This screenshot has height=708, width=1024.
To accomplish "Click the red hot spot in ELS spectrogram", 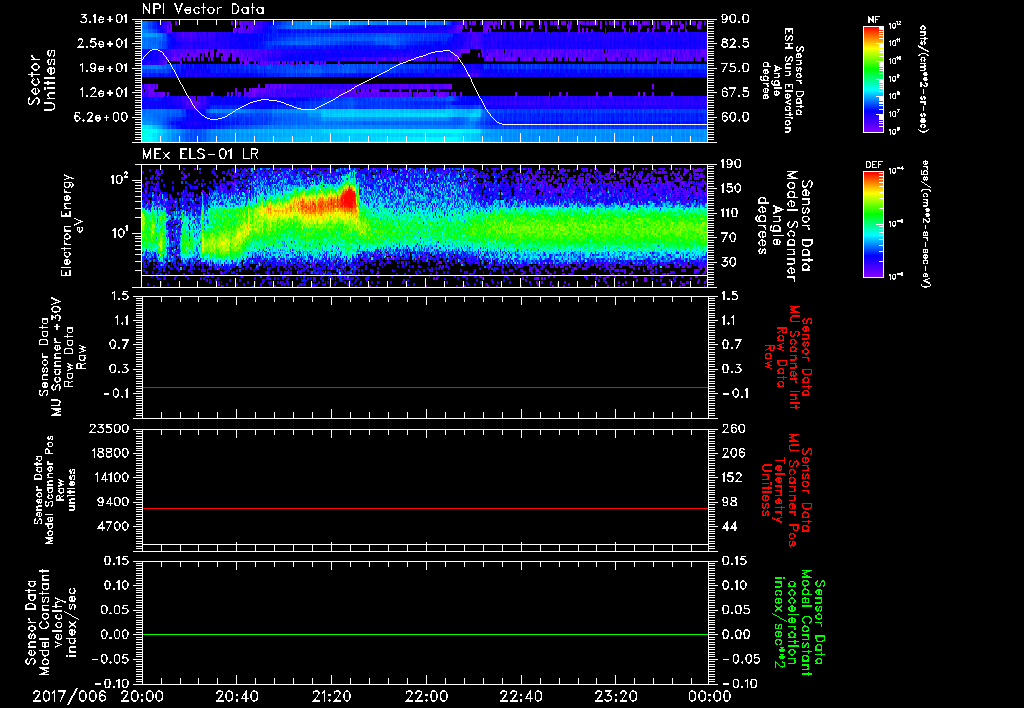I will click(350, 199).
